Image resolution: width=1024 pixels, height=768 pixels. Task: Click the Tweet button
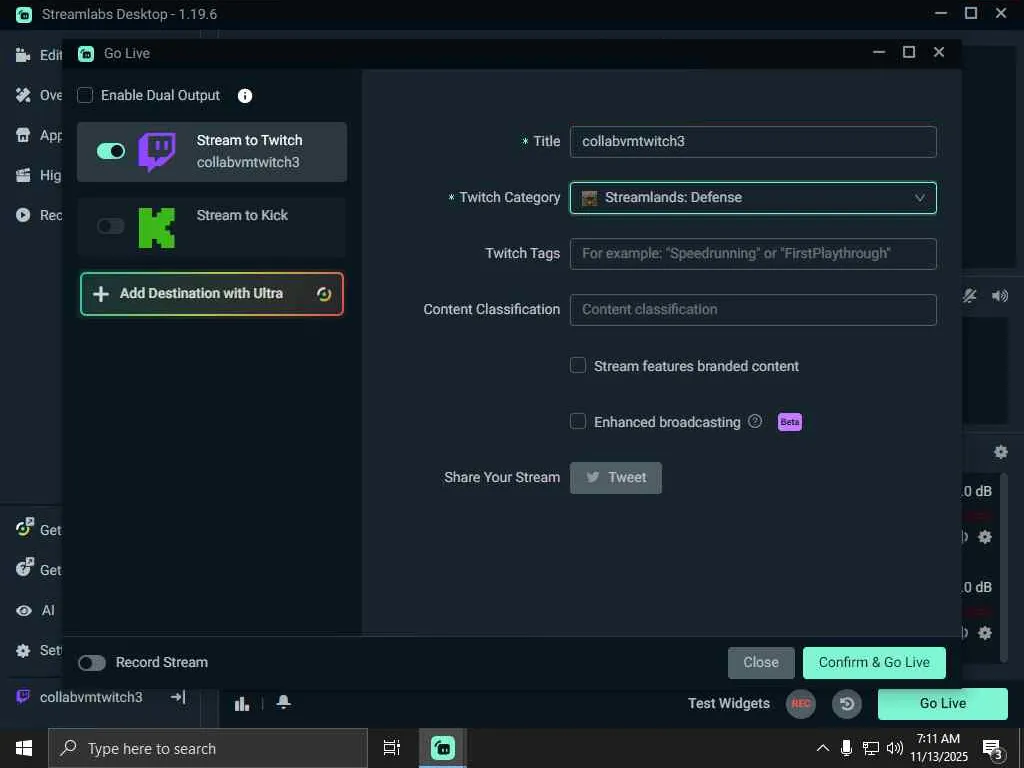[616, 478]
